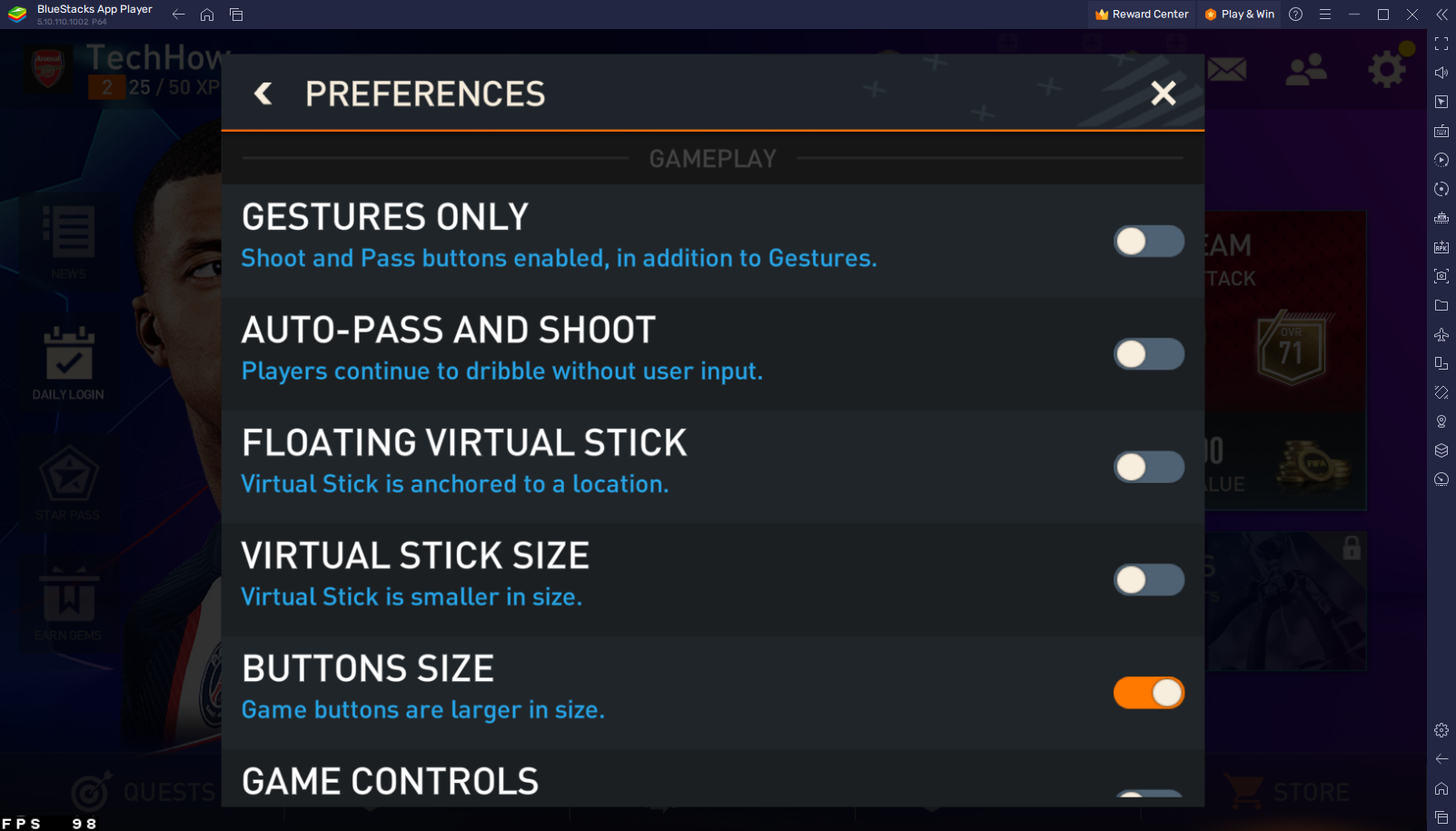Open BlueStacks settings gear in sidebar
Screen dimensions: 1456x831
point(1441,730)
